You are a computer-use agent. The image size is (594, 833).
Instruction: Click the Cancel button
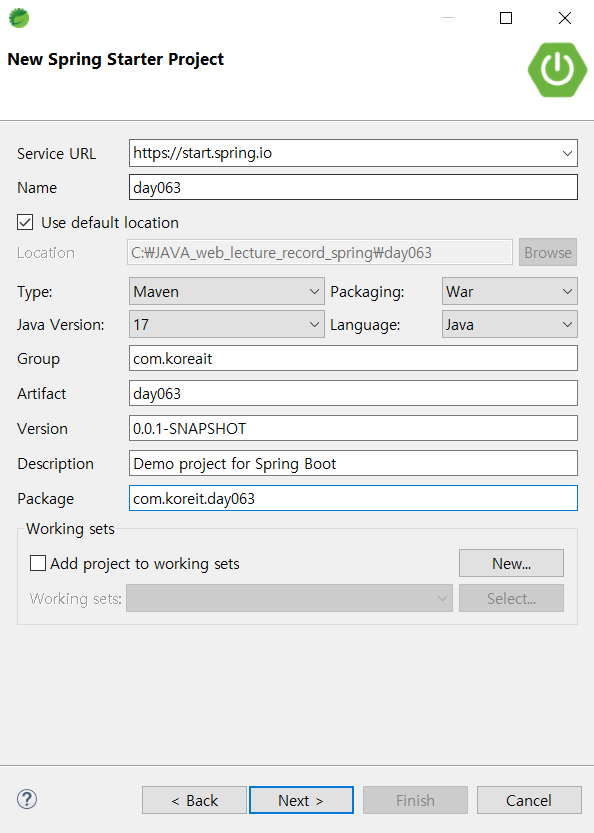click(x=529, y=800)
